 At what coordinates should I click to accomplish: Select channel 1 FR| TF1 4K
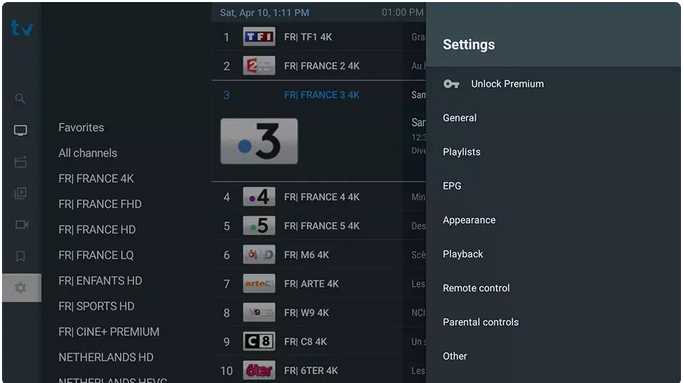(318, 37)
